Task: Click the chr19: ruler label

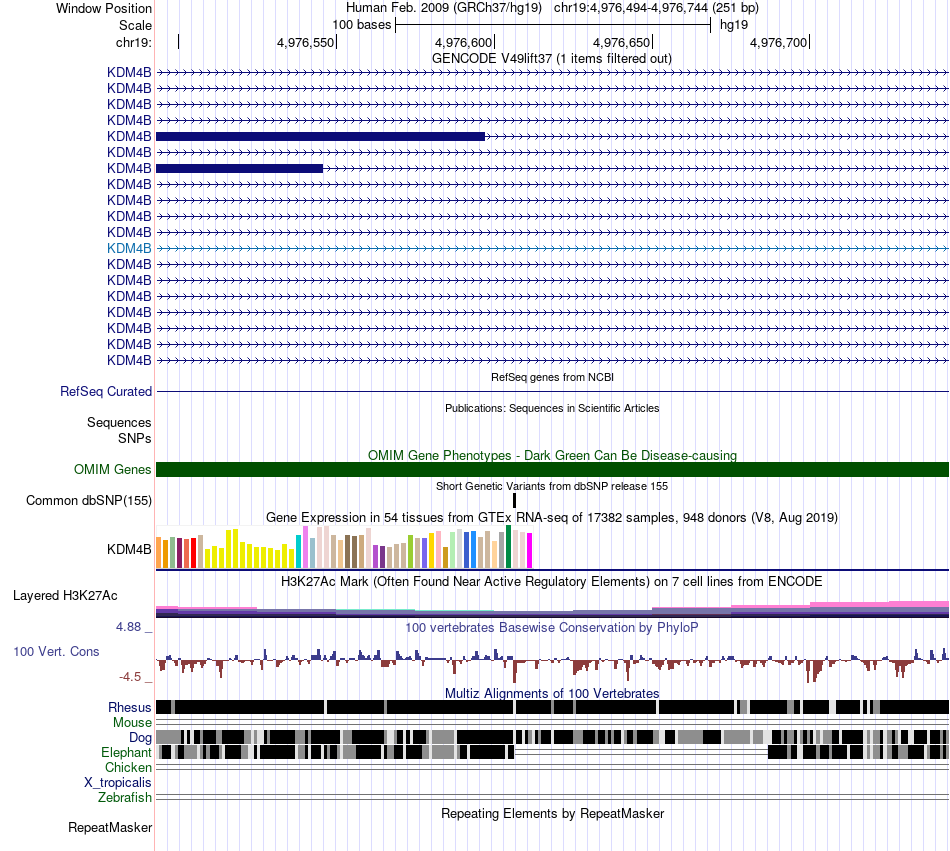Action: 134,42
